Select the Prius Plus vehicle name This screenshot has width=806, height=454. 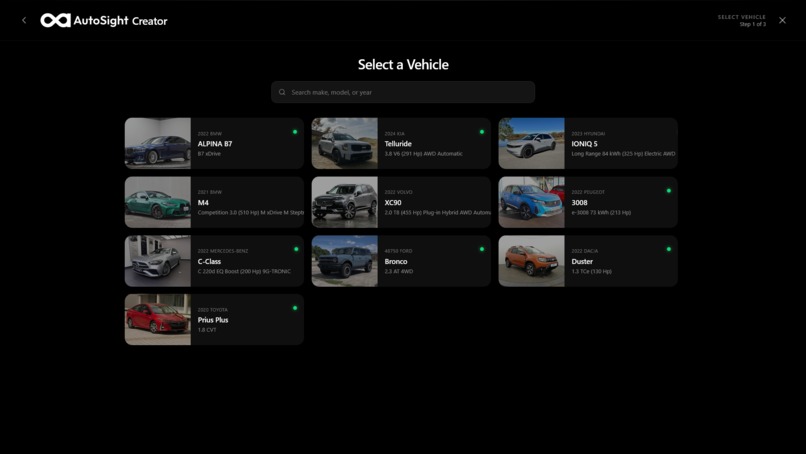(213, 320)
